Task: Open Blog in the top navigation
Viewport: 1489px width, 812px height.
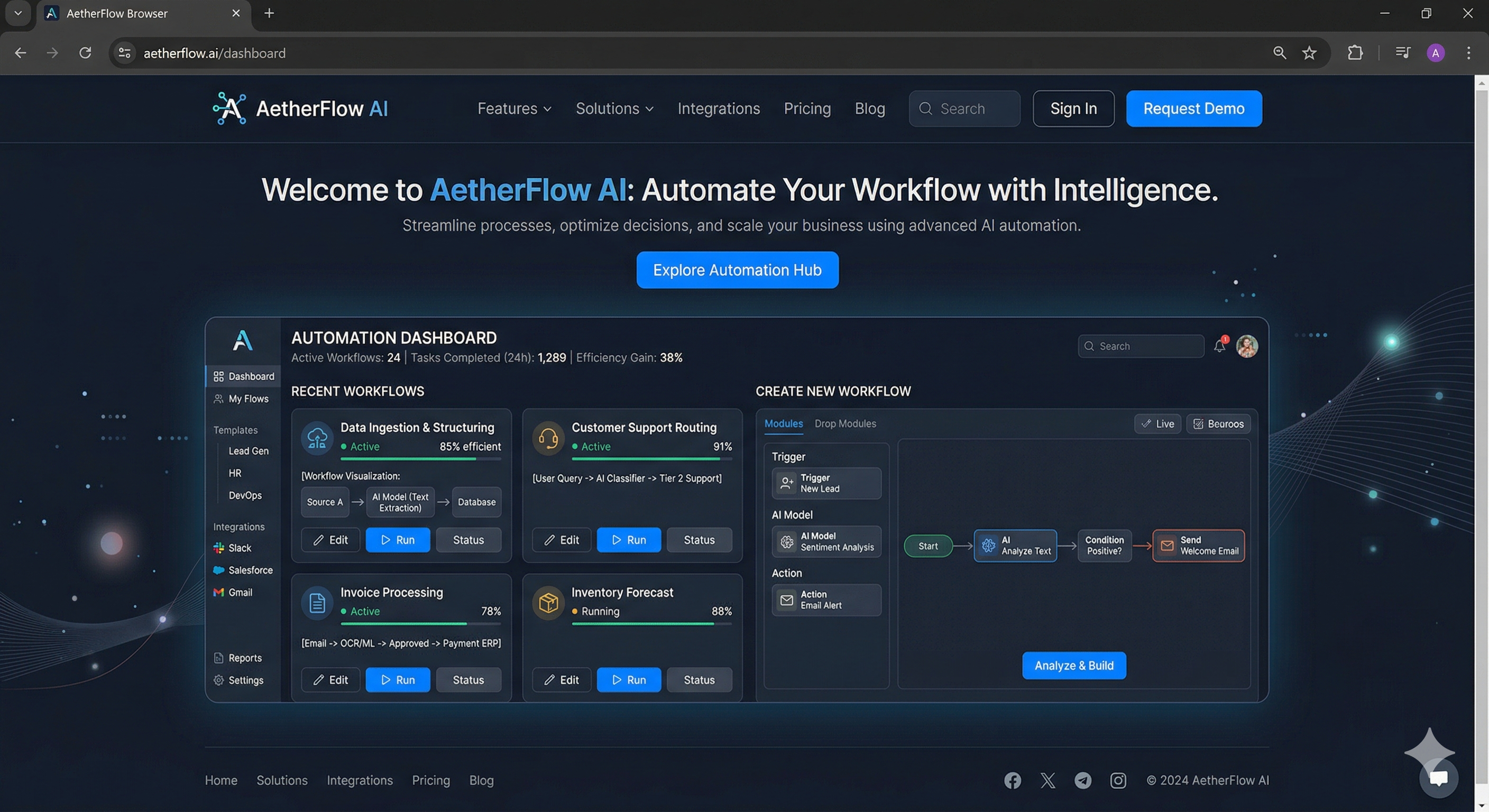Action: click(869, 108)
